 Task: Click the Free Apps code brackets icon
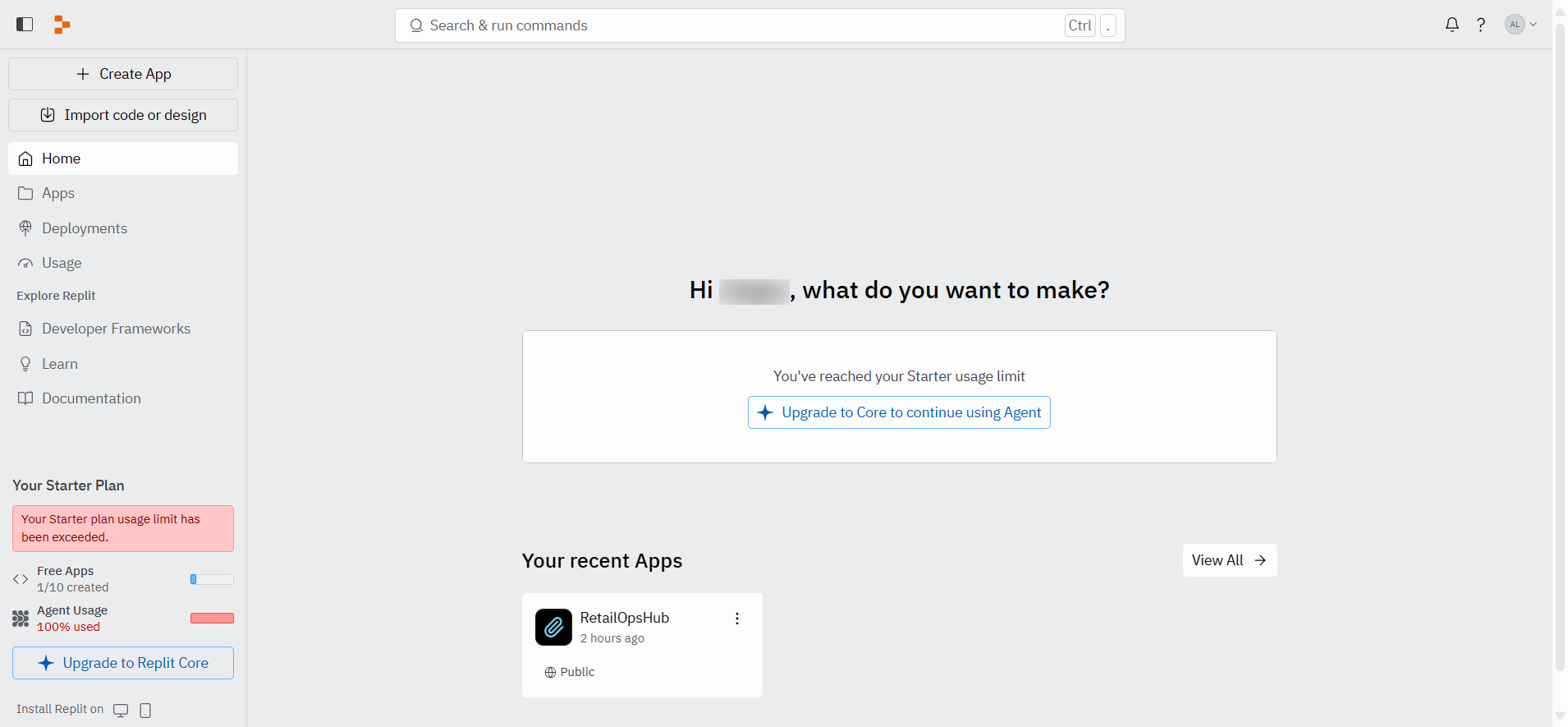point(21,579)
